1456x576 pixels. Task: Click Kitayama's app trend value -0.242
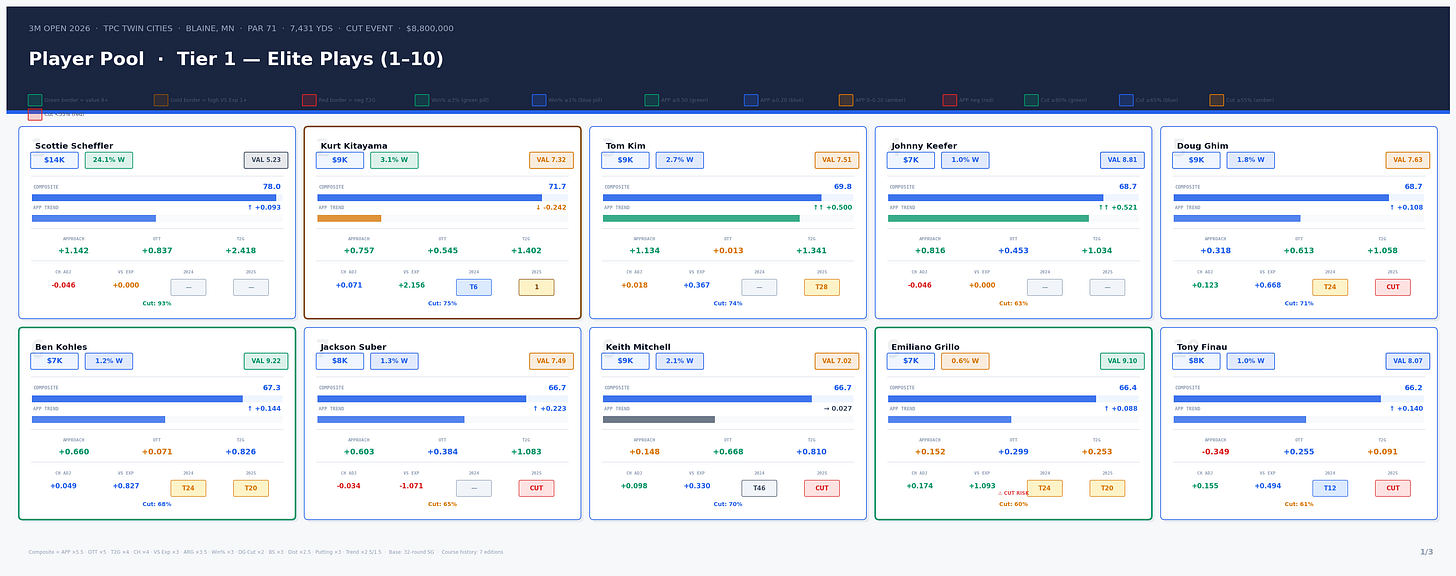click(x=551, y=208)
